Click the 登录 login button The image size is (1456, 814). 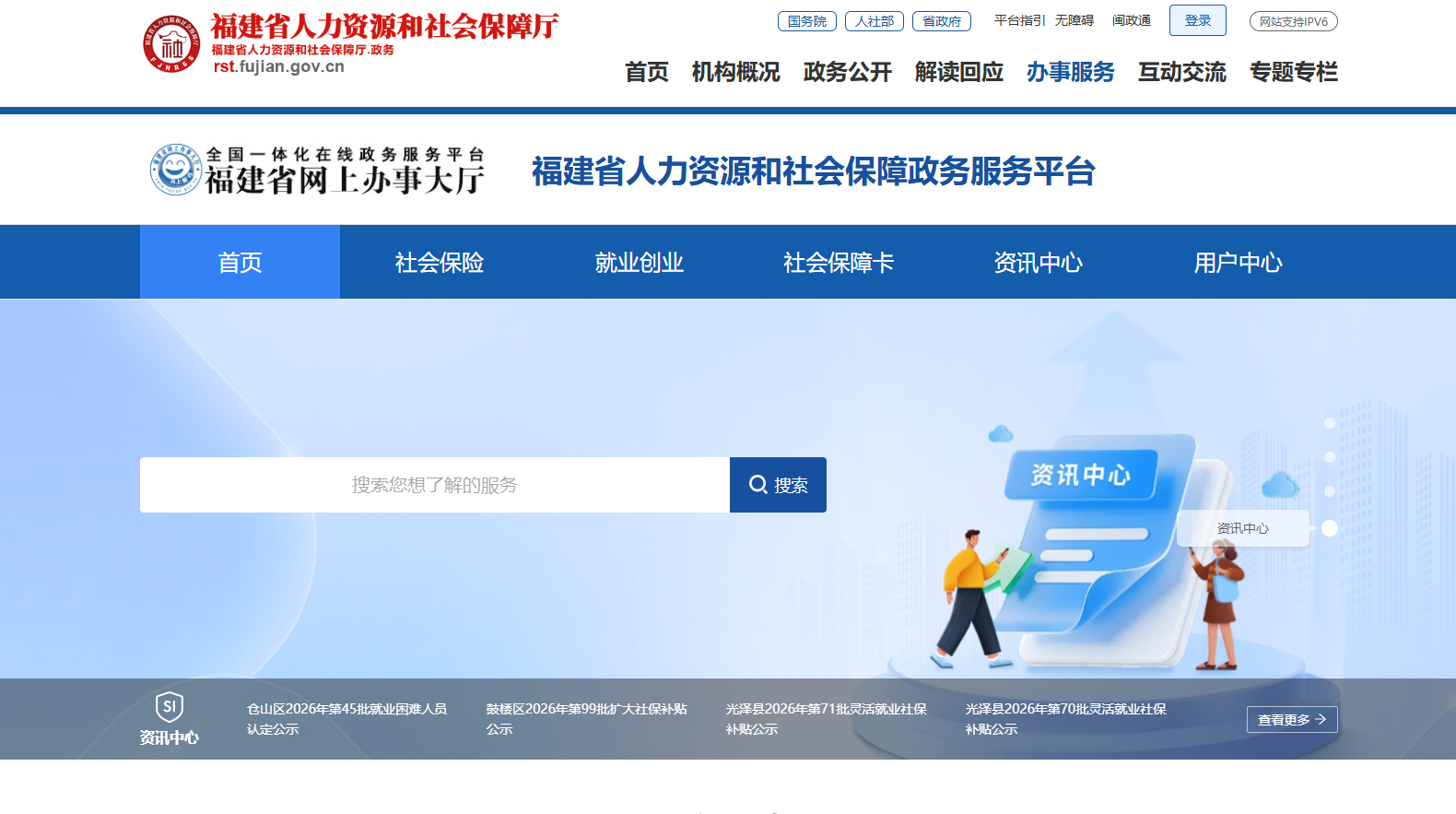point(1197,20)
